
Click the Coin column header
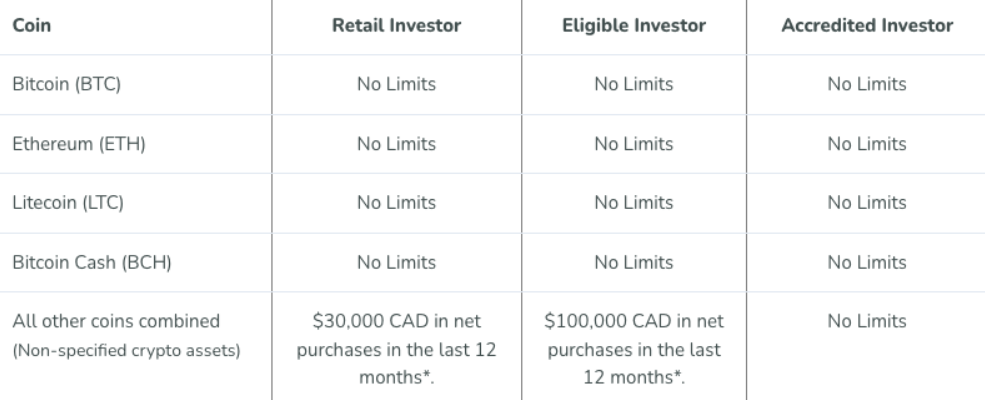coord(31,25)
